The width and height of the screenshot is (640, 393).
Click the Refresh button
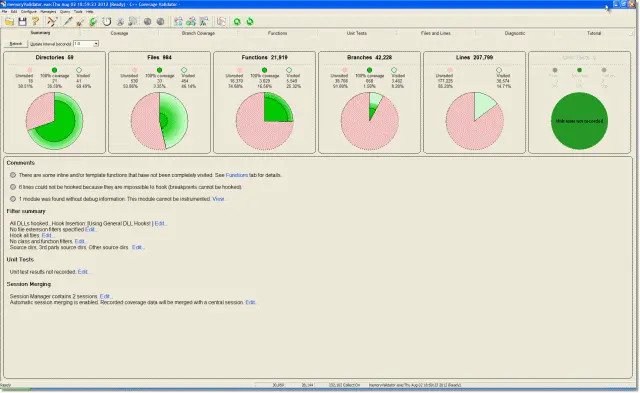16,44
